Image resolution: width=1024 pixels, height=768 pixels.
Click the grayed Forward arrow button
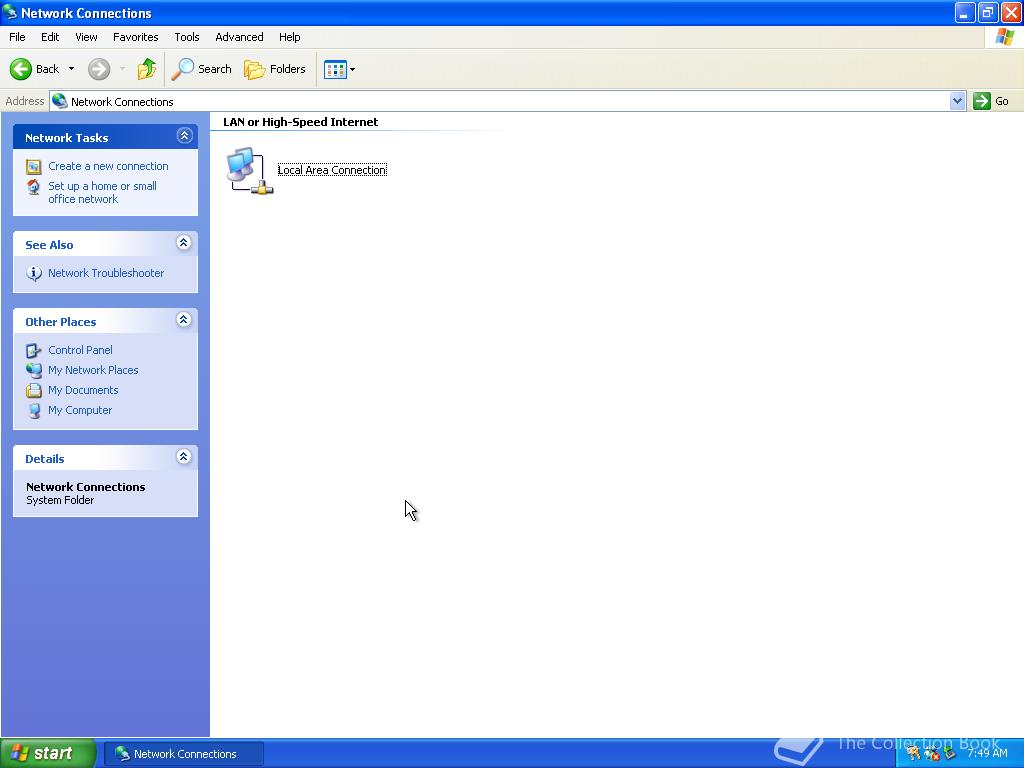pos(99,69)
